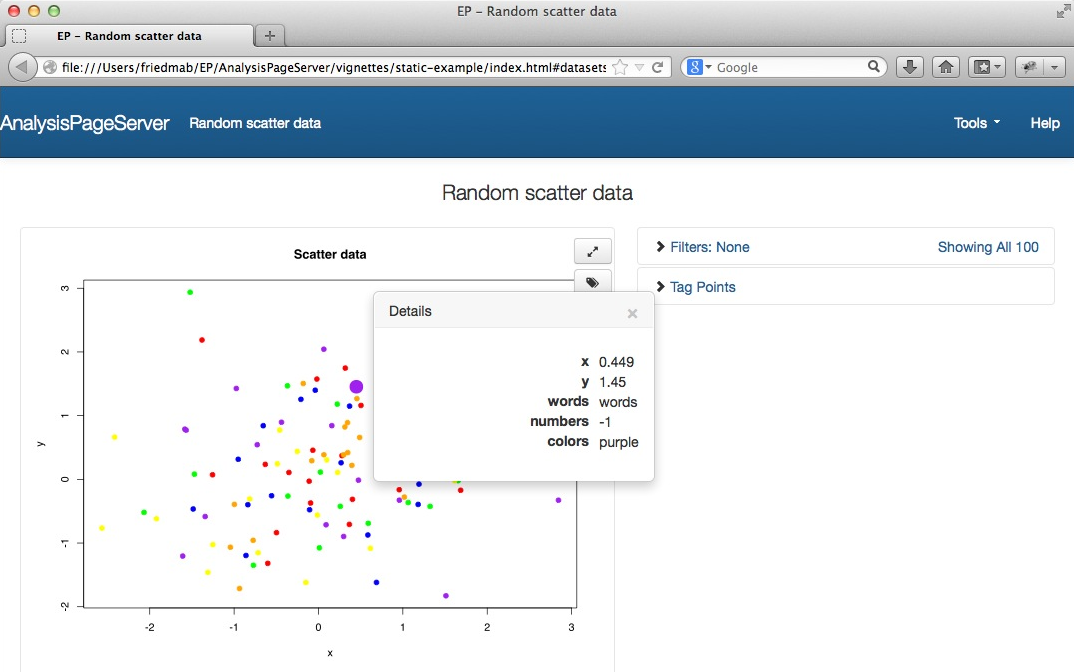The height and width of the screenshot is (672, 1074).
Task: Go to the browser home icon
Action: click(945, 67)
